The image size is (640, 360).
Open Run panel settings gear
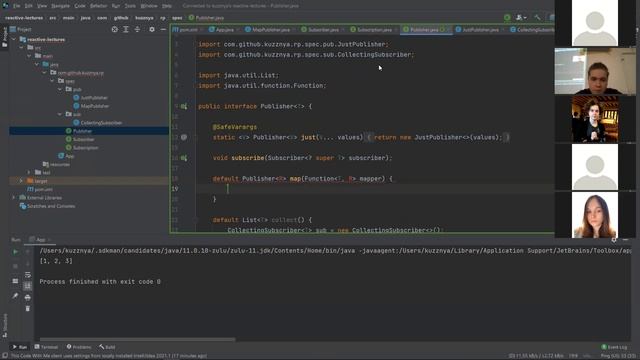click(x=614, y=240)
